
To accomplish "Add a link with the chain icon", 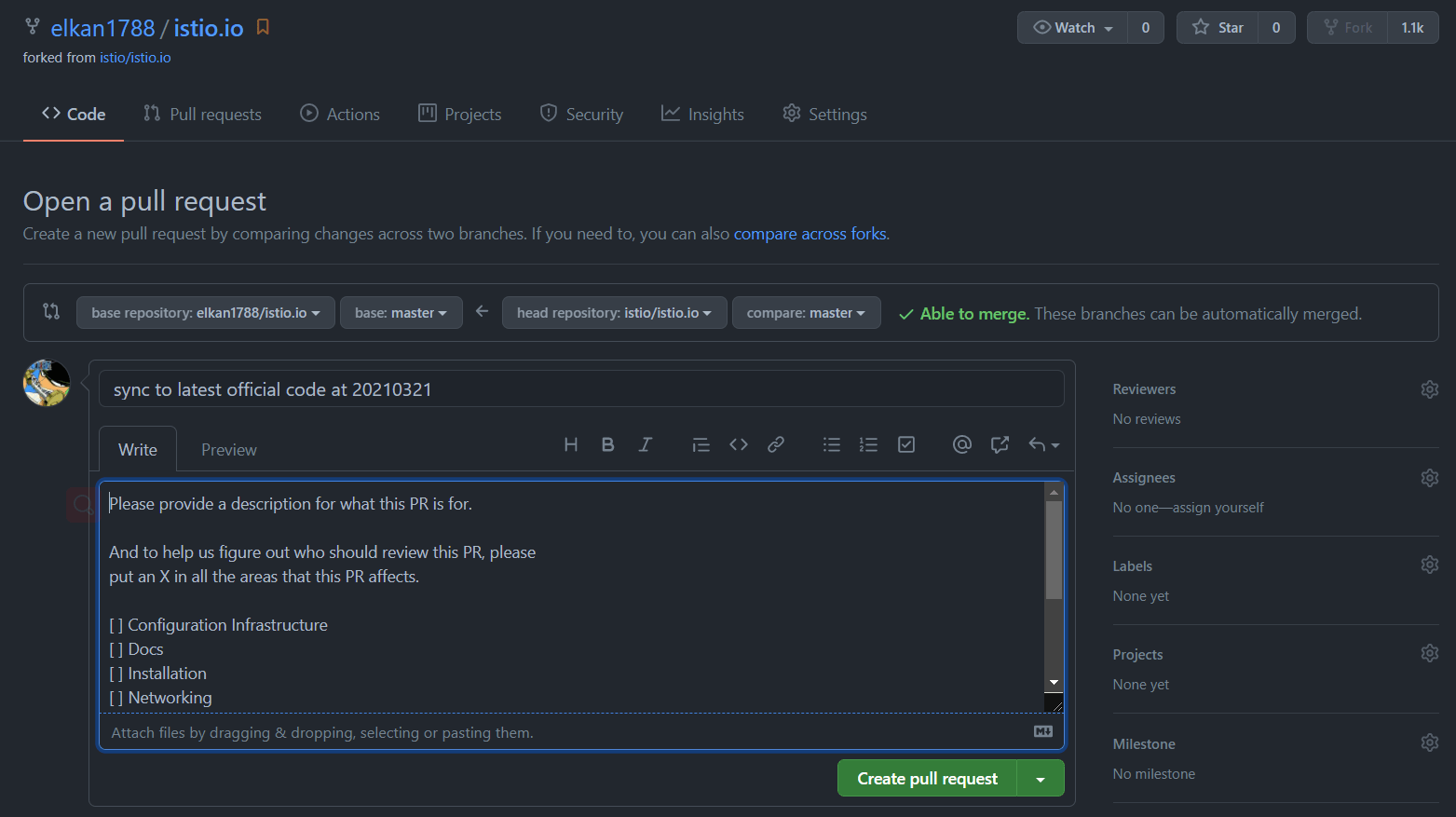I will point(776,444).
